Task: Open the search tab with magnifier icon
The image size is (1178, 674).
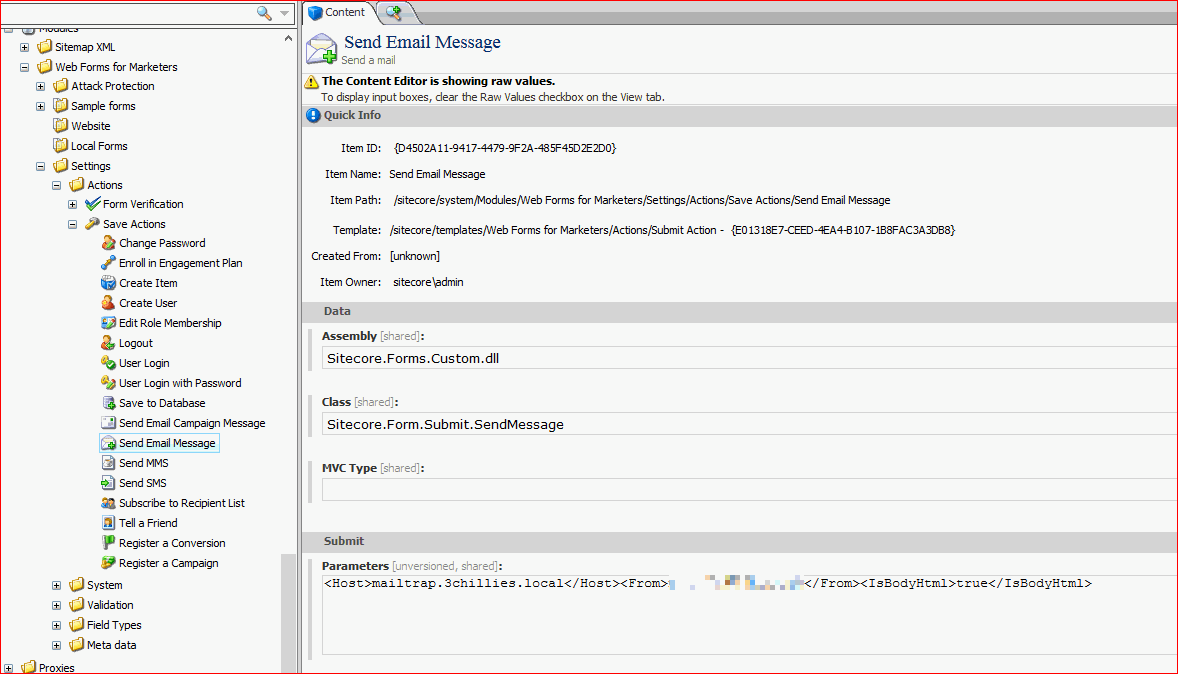Action: pyautogui.click(x=394, y=12)
